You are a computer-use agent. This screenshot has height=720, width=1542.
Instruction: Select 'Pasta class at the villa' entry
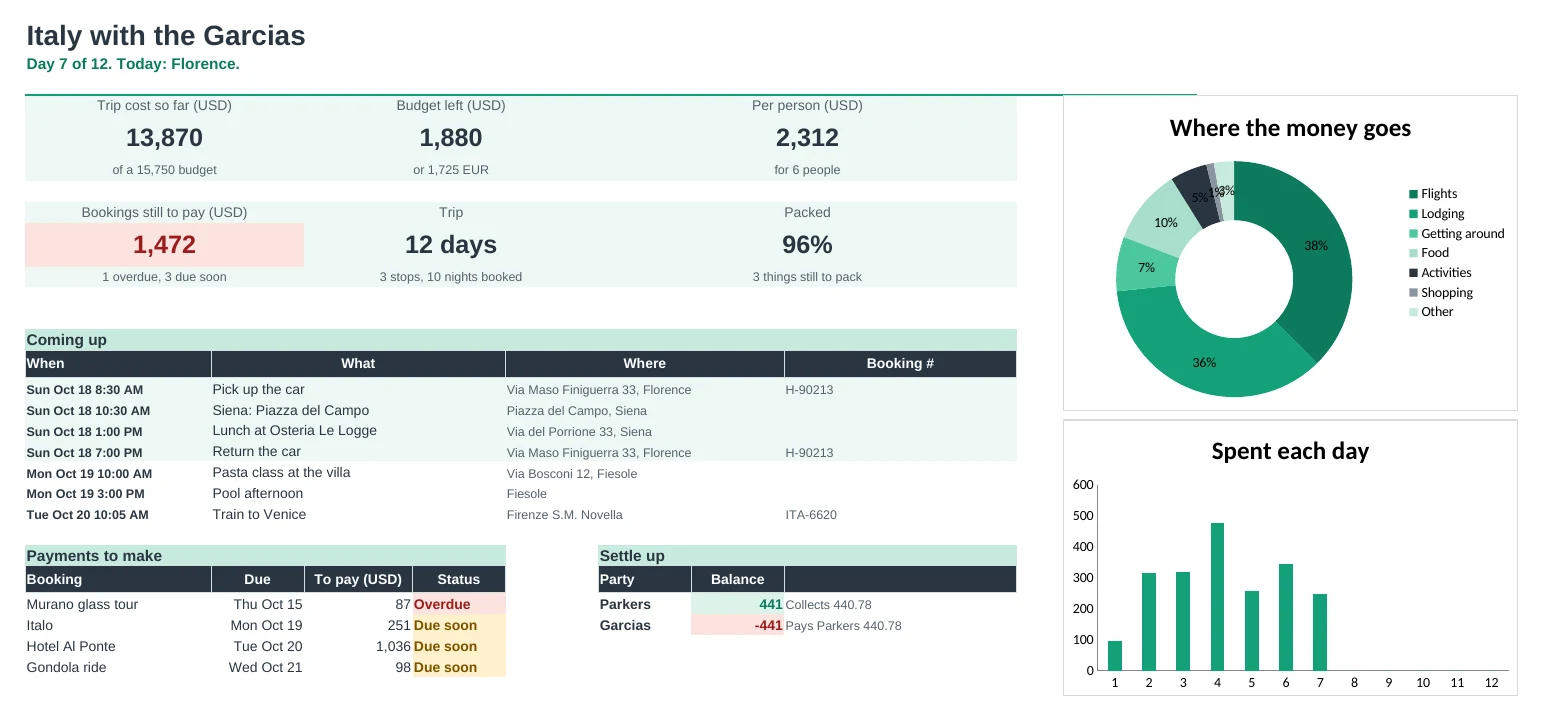click(x=281, y=473)
